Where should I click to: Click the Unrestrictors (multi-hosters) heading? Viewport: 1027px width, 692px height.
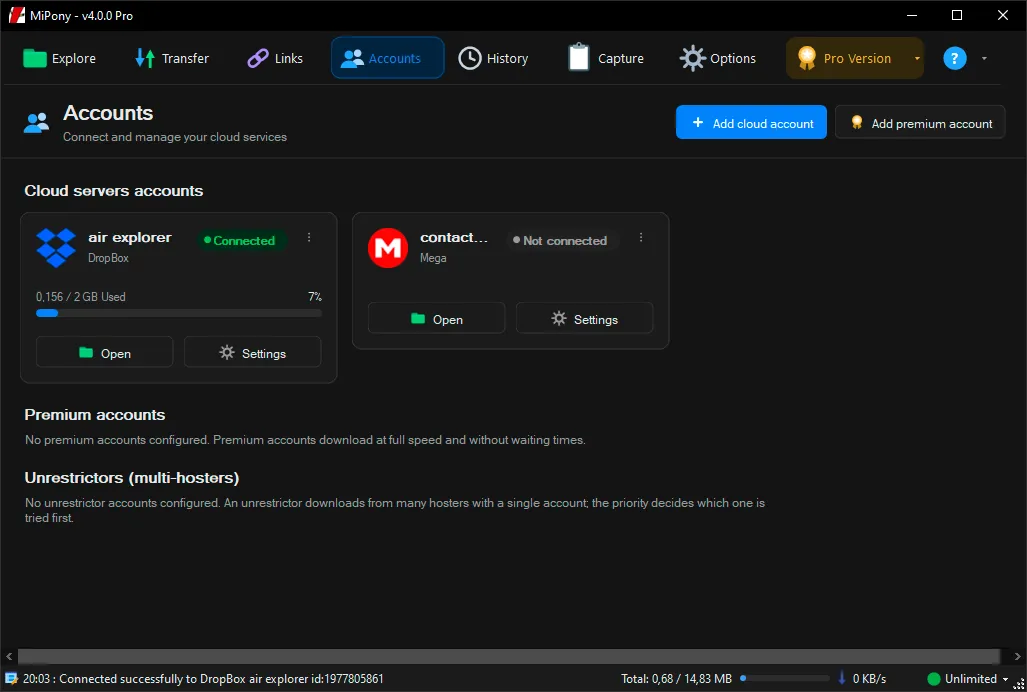(x=132, y=477)
